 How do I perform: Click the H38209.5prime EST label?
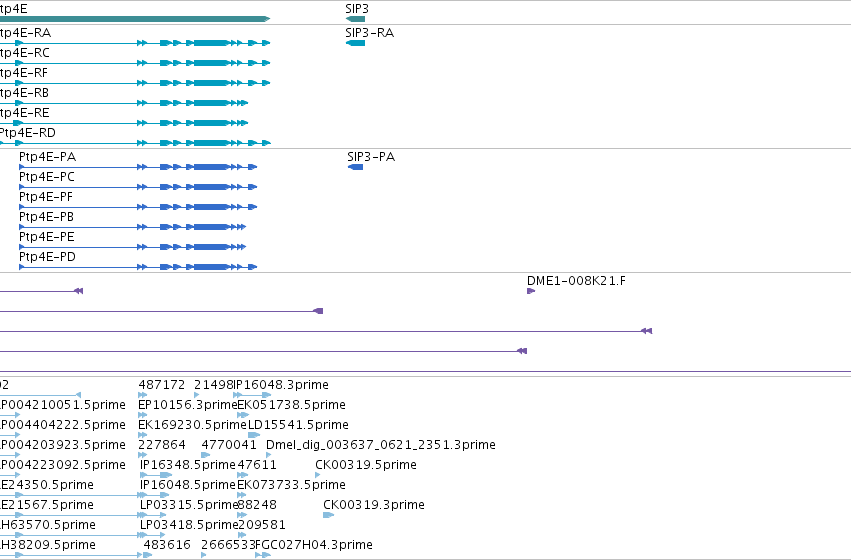coord(48,545)
